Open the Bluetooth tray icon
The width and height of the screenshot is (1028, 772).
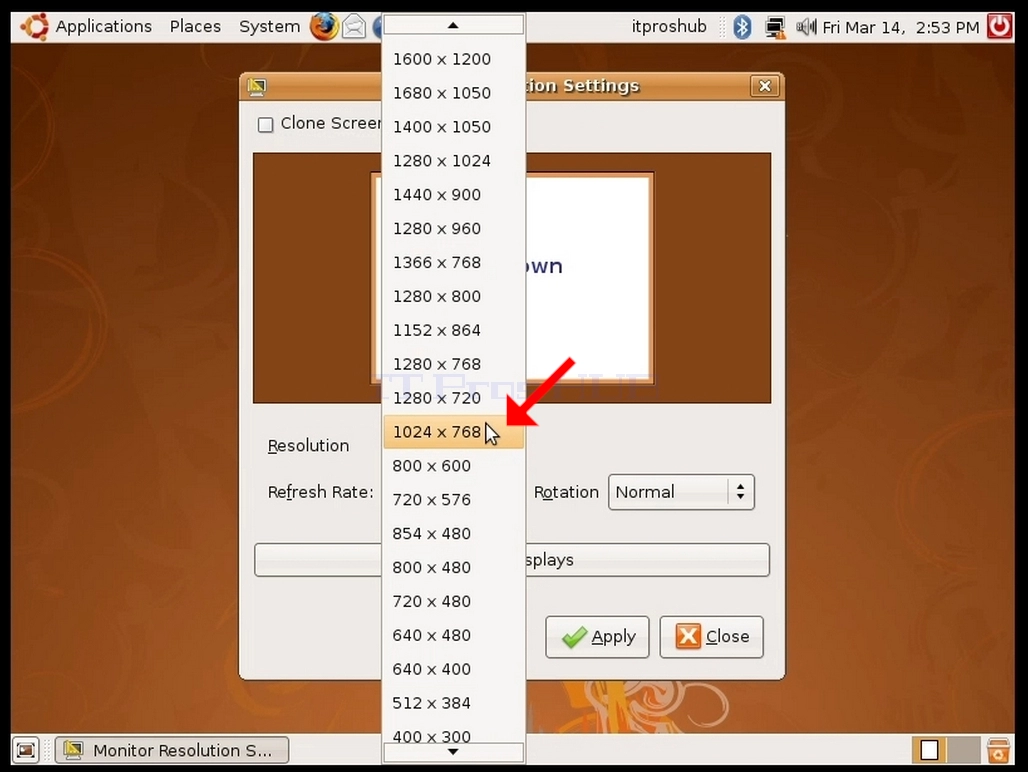(741, 27)
